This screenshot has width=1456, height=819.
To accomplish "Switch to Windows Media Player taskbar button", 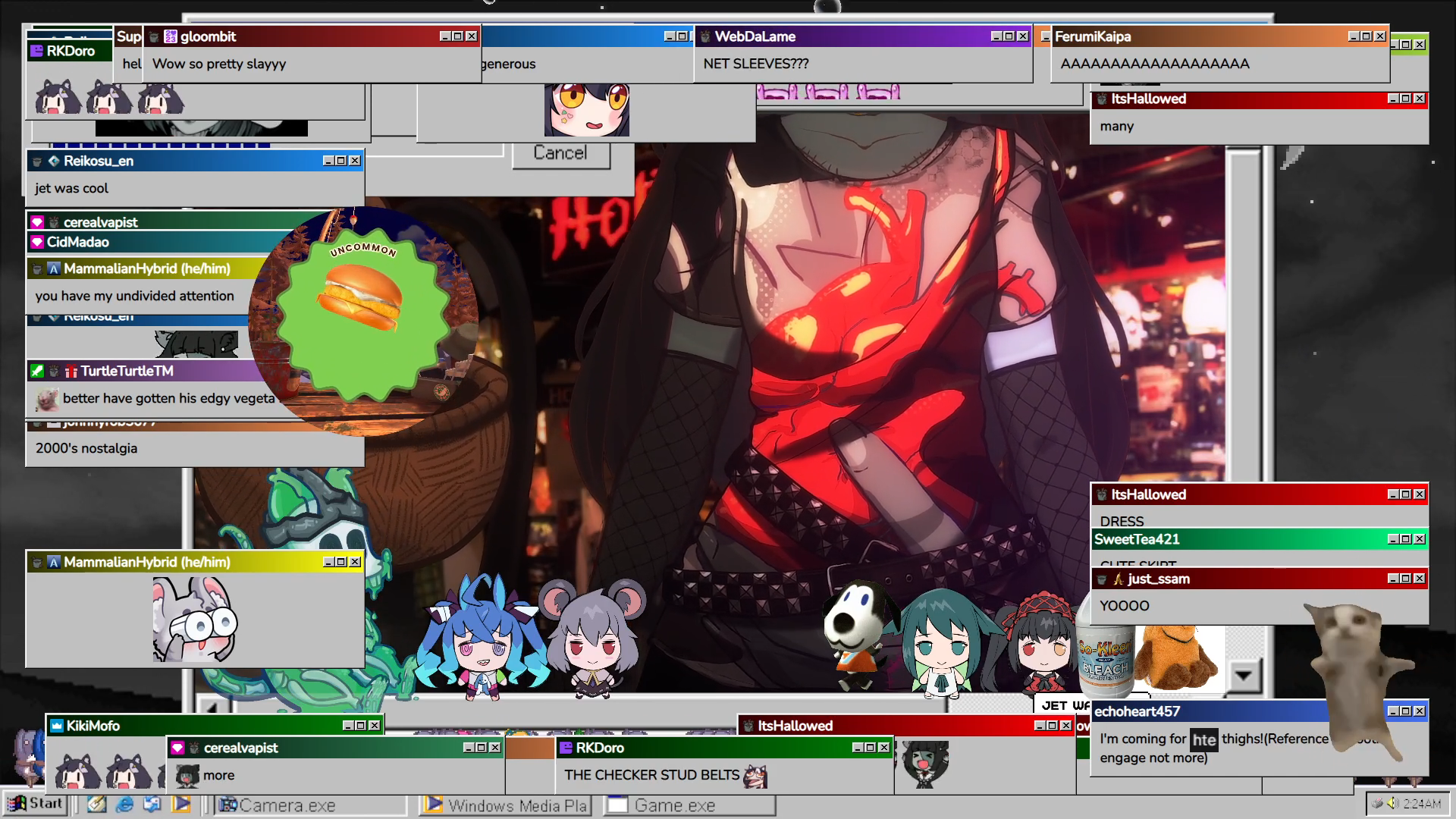I will click(x=505, y=805).
